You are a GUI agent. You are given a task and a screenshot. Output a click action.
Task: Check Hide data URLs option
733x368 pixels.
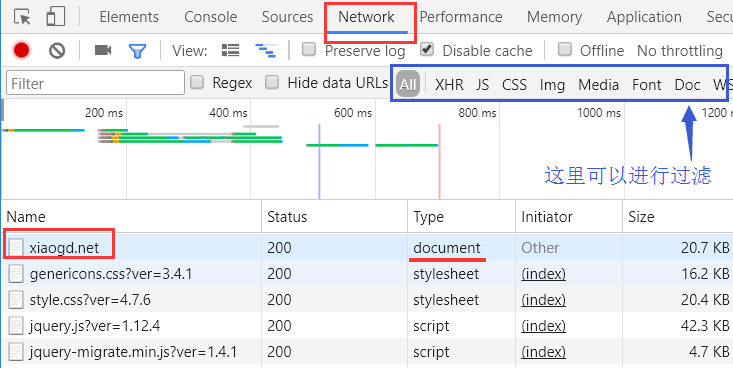272,83
